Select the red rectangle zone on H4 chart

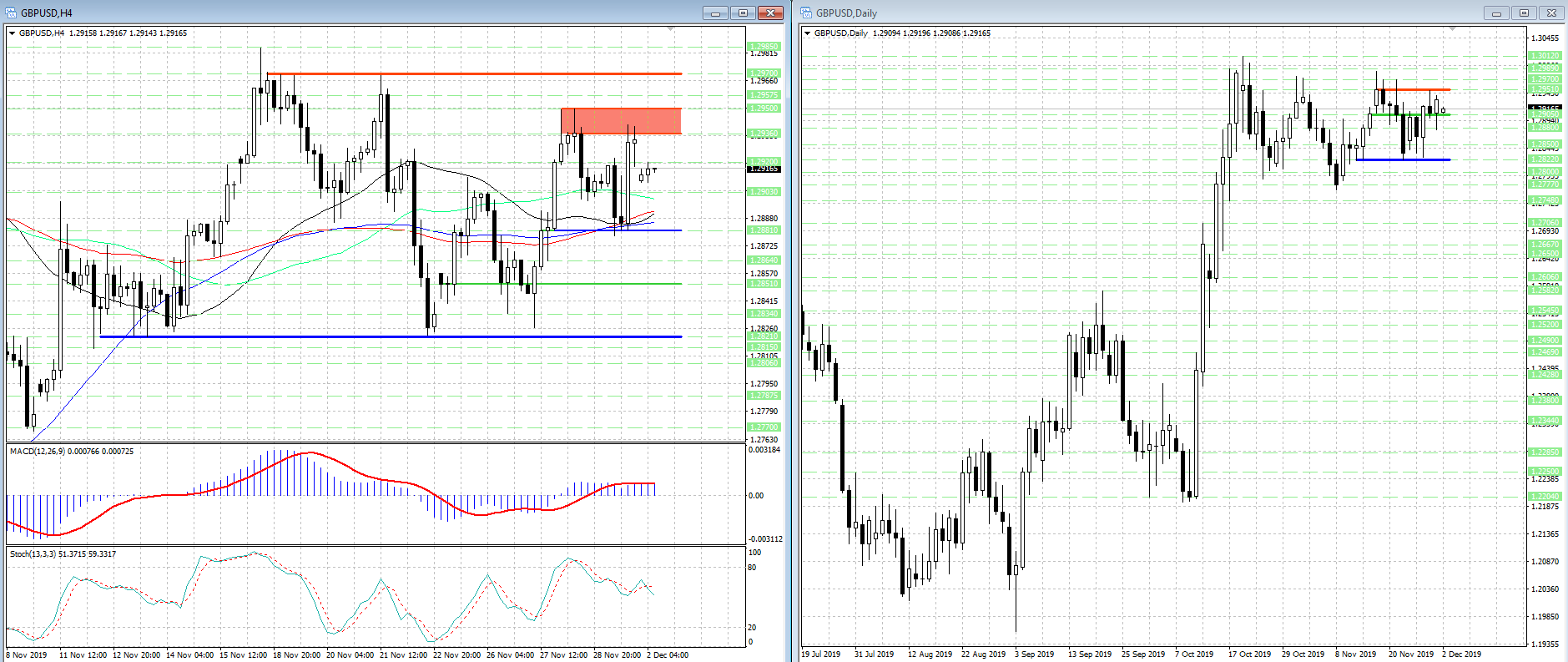tap(621, 121)
